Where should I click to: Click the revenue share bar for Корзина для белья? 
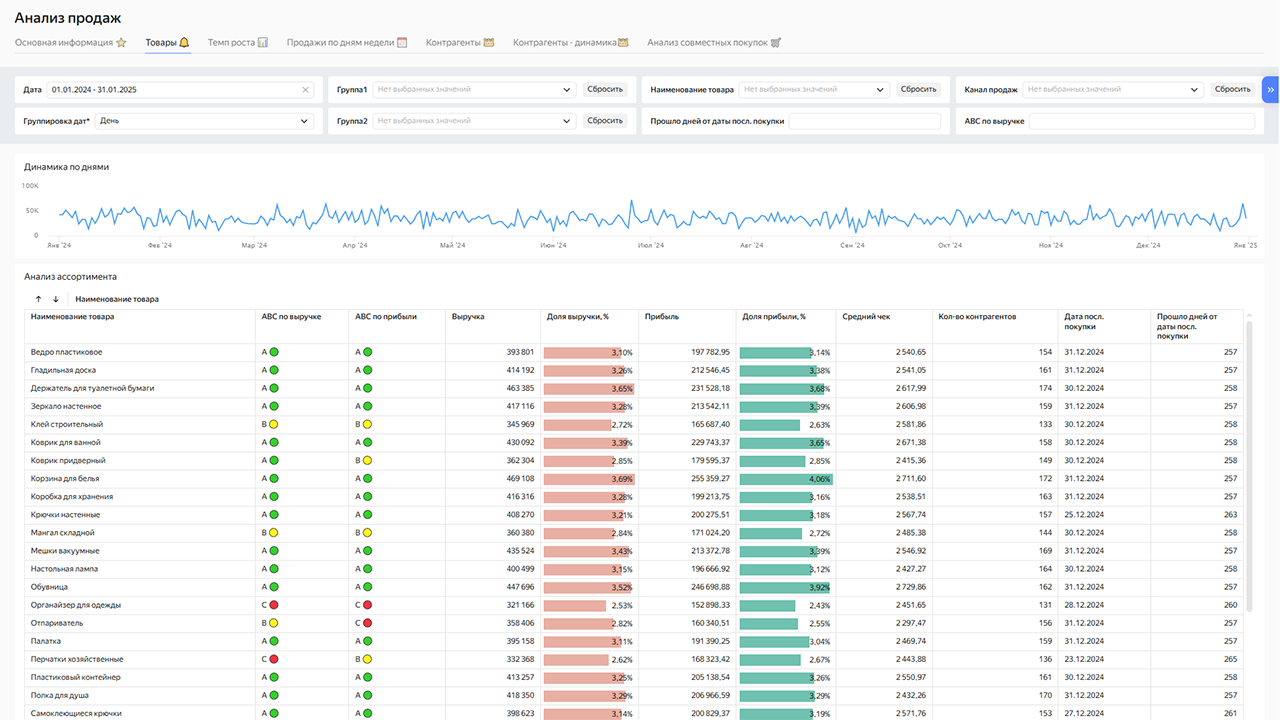click(588, 479)
